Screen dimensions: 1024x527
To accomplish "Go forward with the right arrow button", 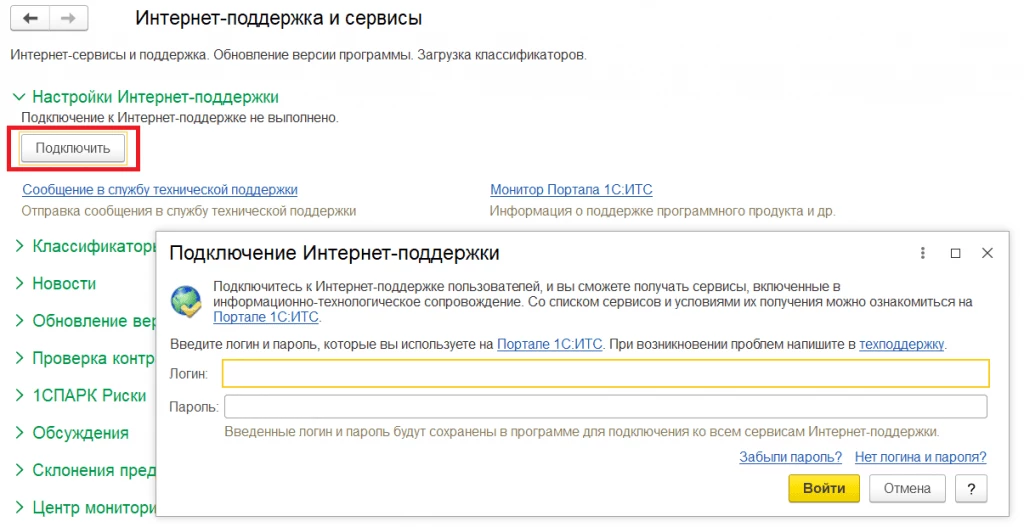I will (68, 18).
